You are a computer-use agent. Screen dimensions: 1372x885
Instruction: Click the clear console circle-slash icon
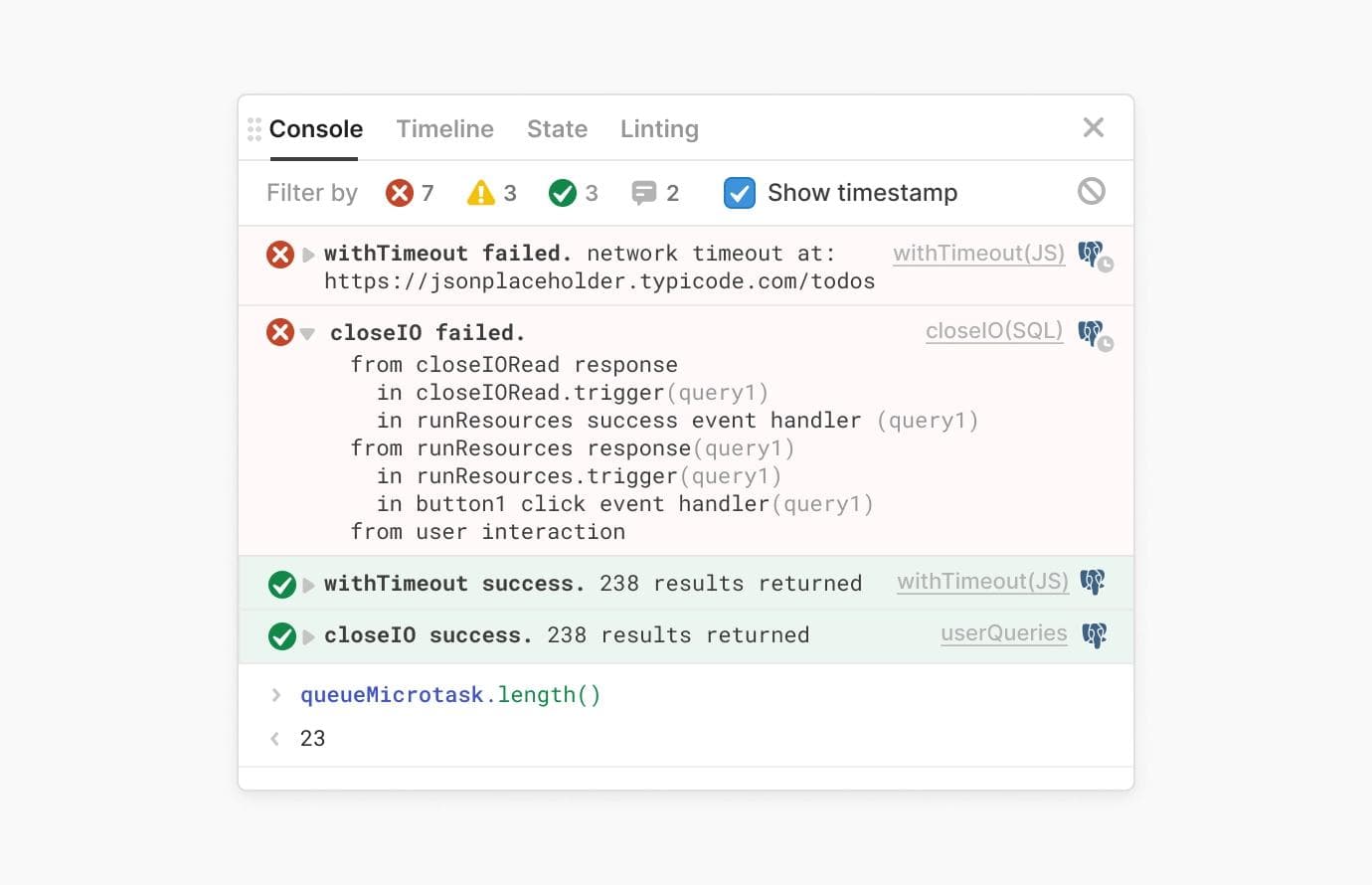click(1091, 191)
